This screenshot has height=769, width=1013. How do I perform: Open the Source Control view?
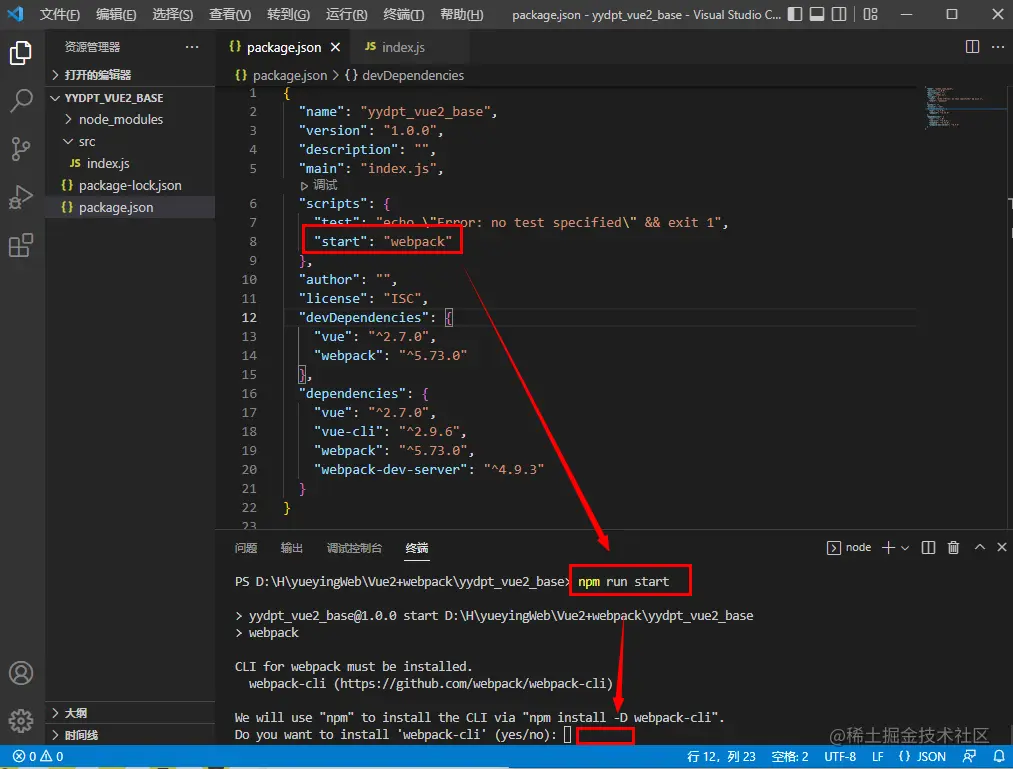point(21,149)
